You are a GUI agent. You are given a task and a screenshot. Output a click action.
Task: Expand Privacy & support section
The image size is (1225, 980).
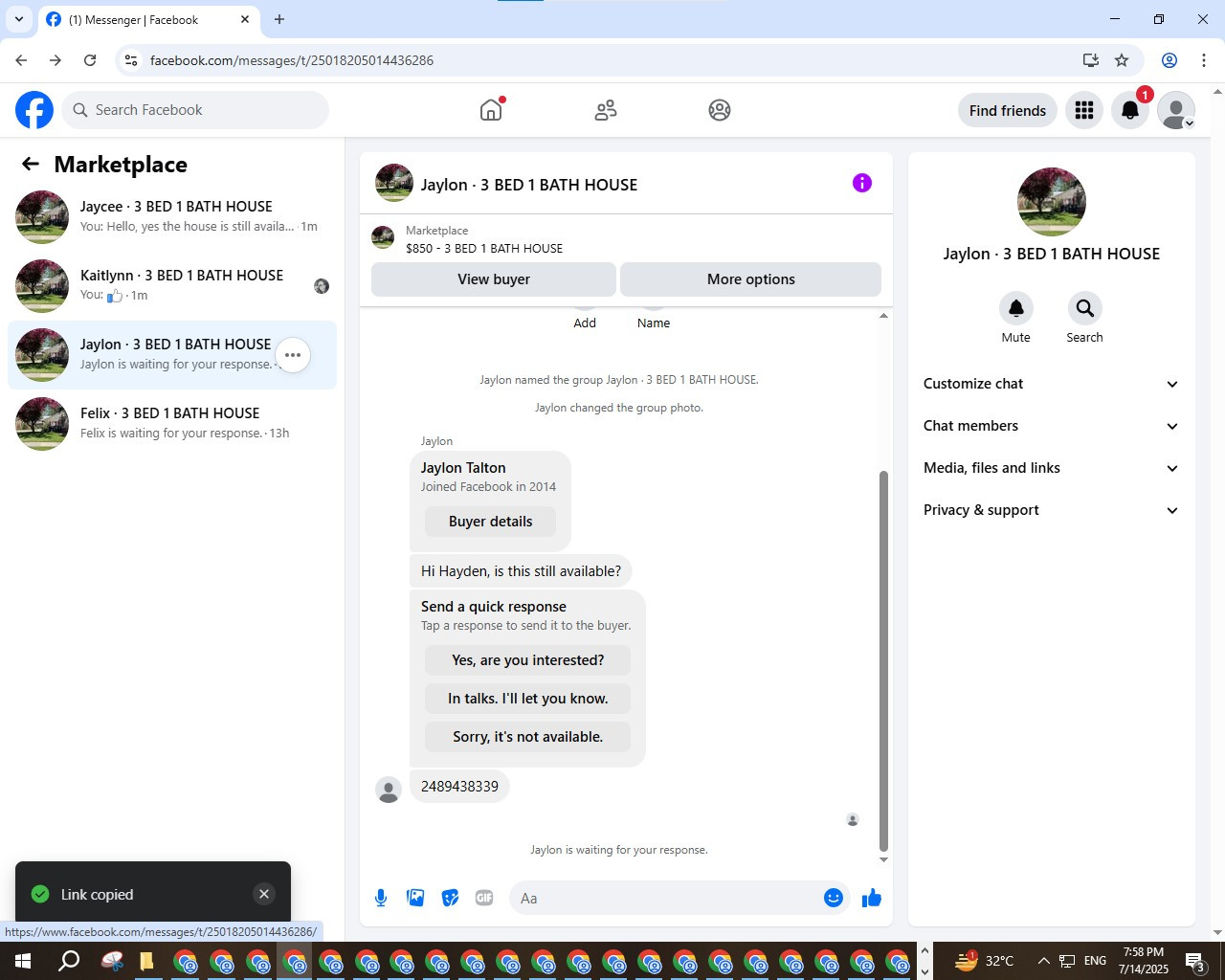(1051, 510)
